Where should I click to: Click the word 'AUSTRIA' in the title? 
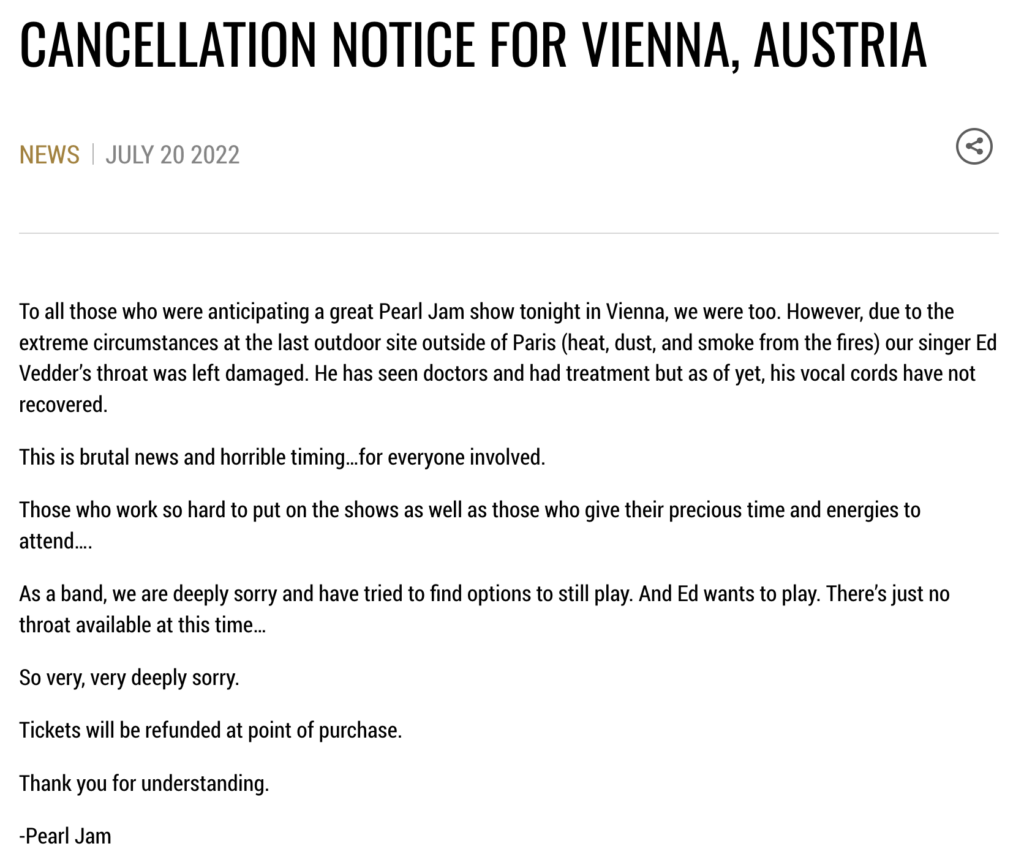point(840,45)
